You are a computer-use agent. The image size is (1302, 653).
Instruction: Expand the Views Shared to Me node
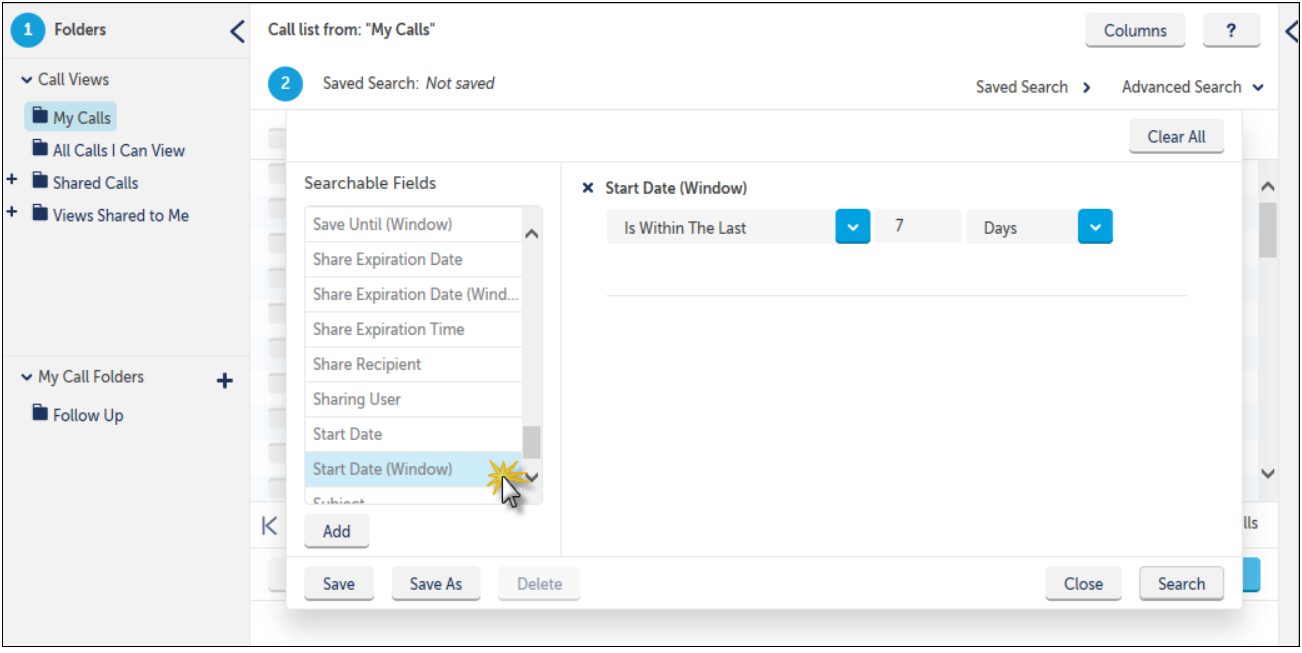click(x=12, y=213)
